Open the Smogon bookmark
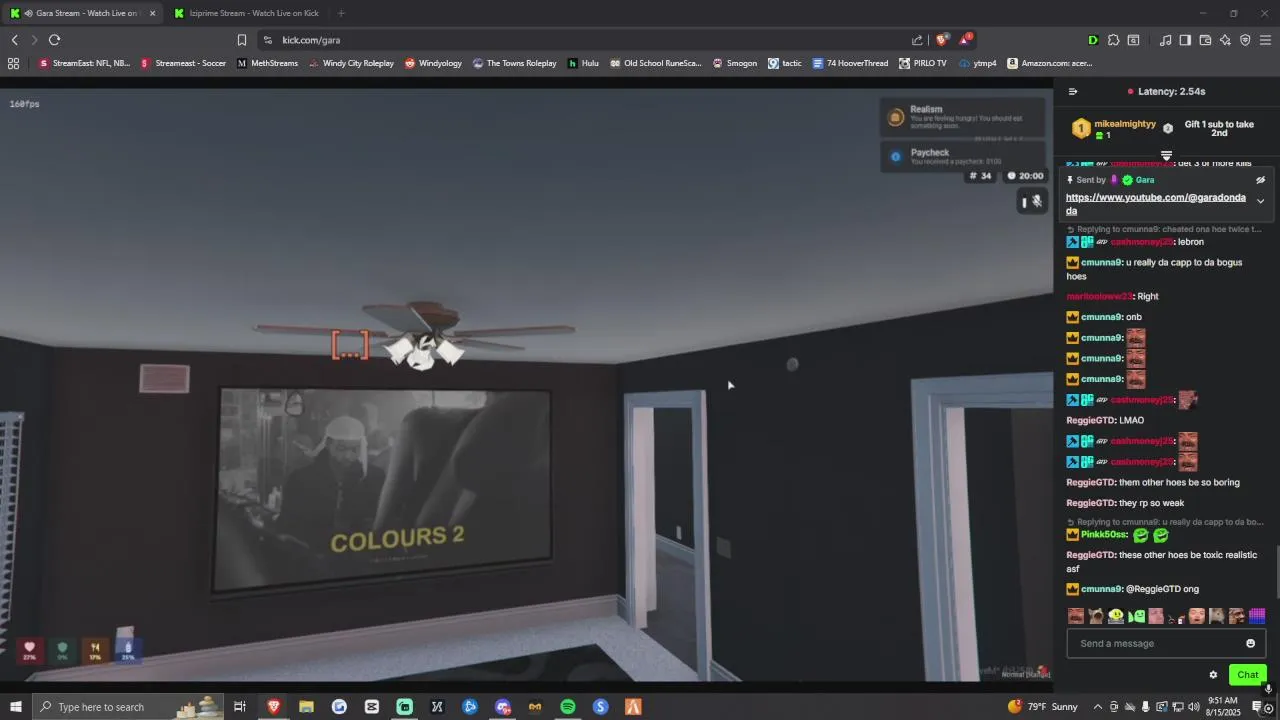This screenshot has width=1280, height=720. pyautogui.click(x=734, y=63)
